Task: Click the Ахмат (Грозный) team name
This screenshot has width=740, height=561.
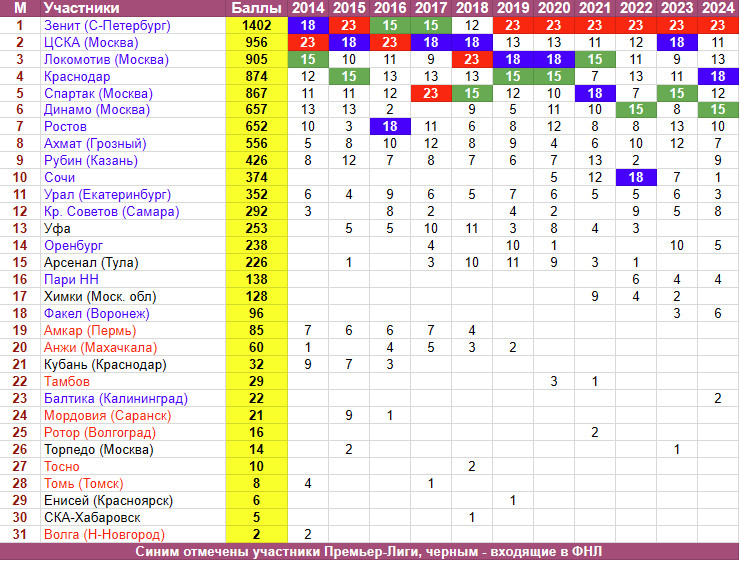Action: 95,143
